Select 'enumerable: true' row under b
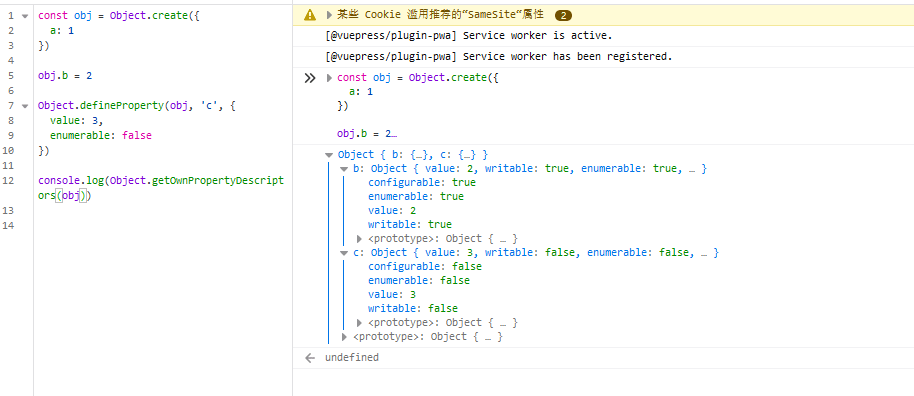Viewport: 914px width, 396px height. [416, 197]
